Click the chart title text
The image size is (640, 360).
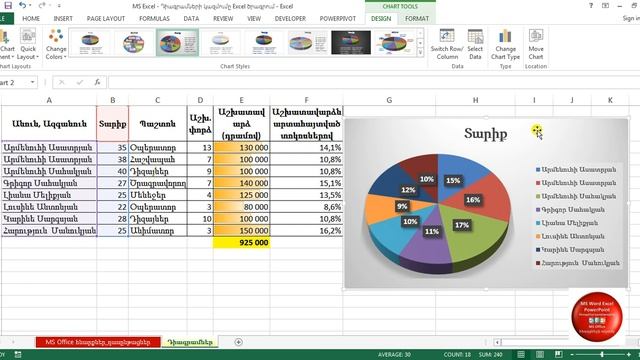click(485, 133)
